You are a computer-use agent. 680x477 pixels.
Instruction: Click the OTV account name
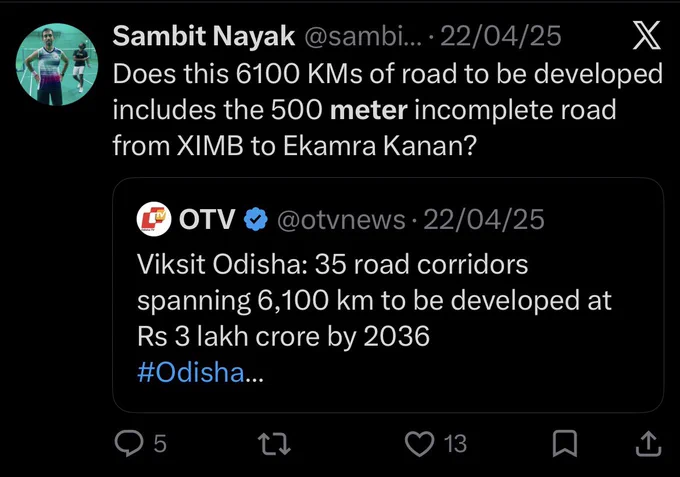click(x=207, y=219)
